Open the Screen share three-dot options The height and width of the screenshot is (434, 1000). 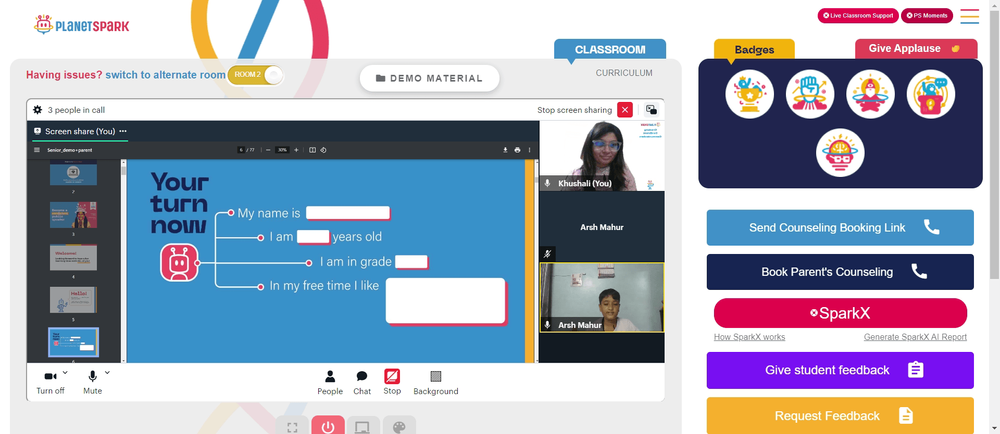[x=123, y=131]
